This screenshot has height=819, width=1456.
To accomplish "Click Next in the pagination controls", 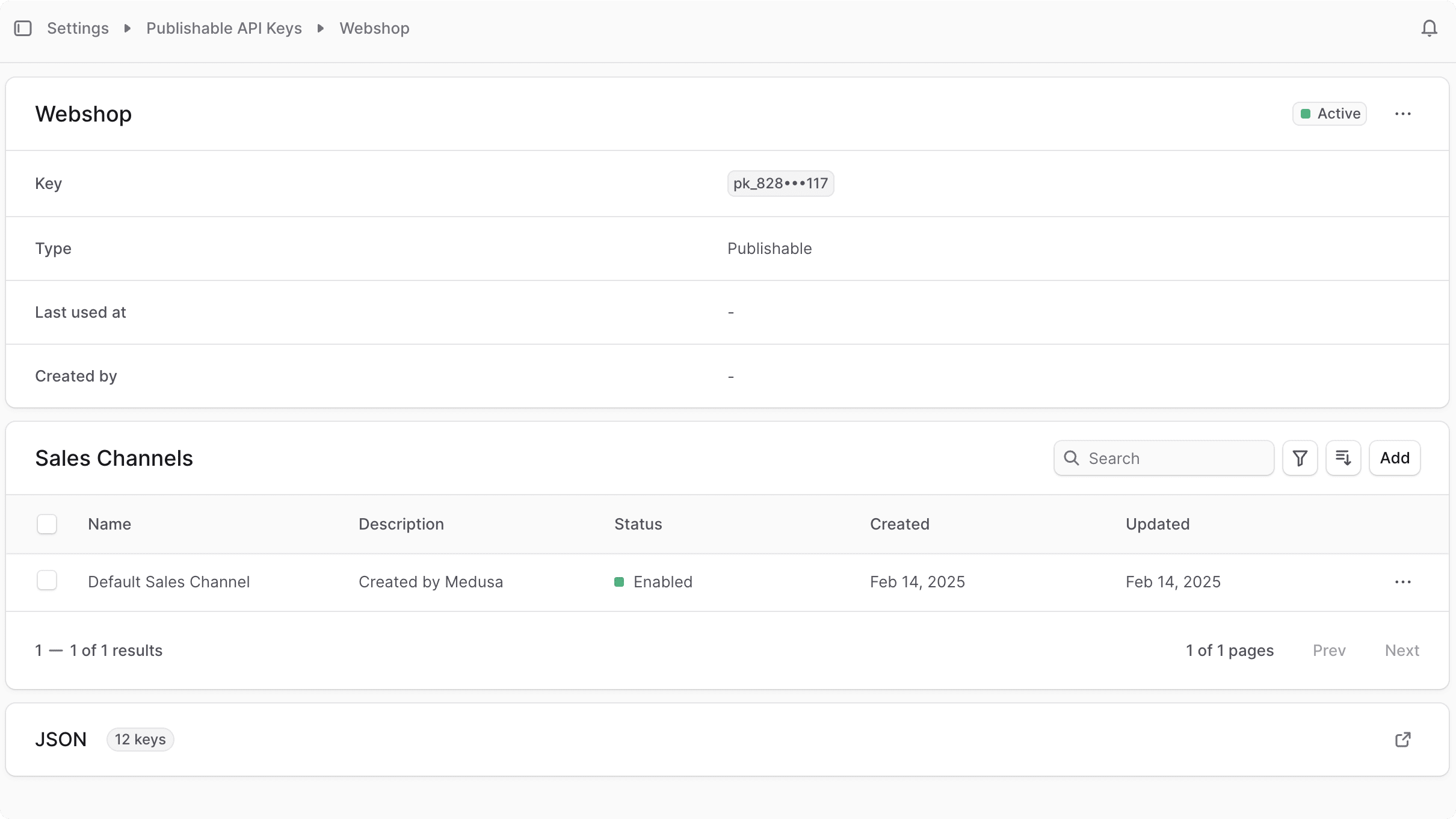I will click(x=1402, y=651).
